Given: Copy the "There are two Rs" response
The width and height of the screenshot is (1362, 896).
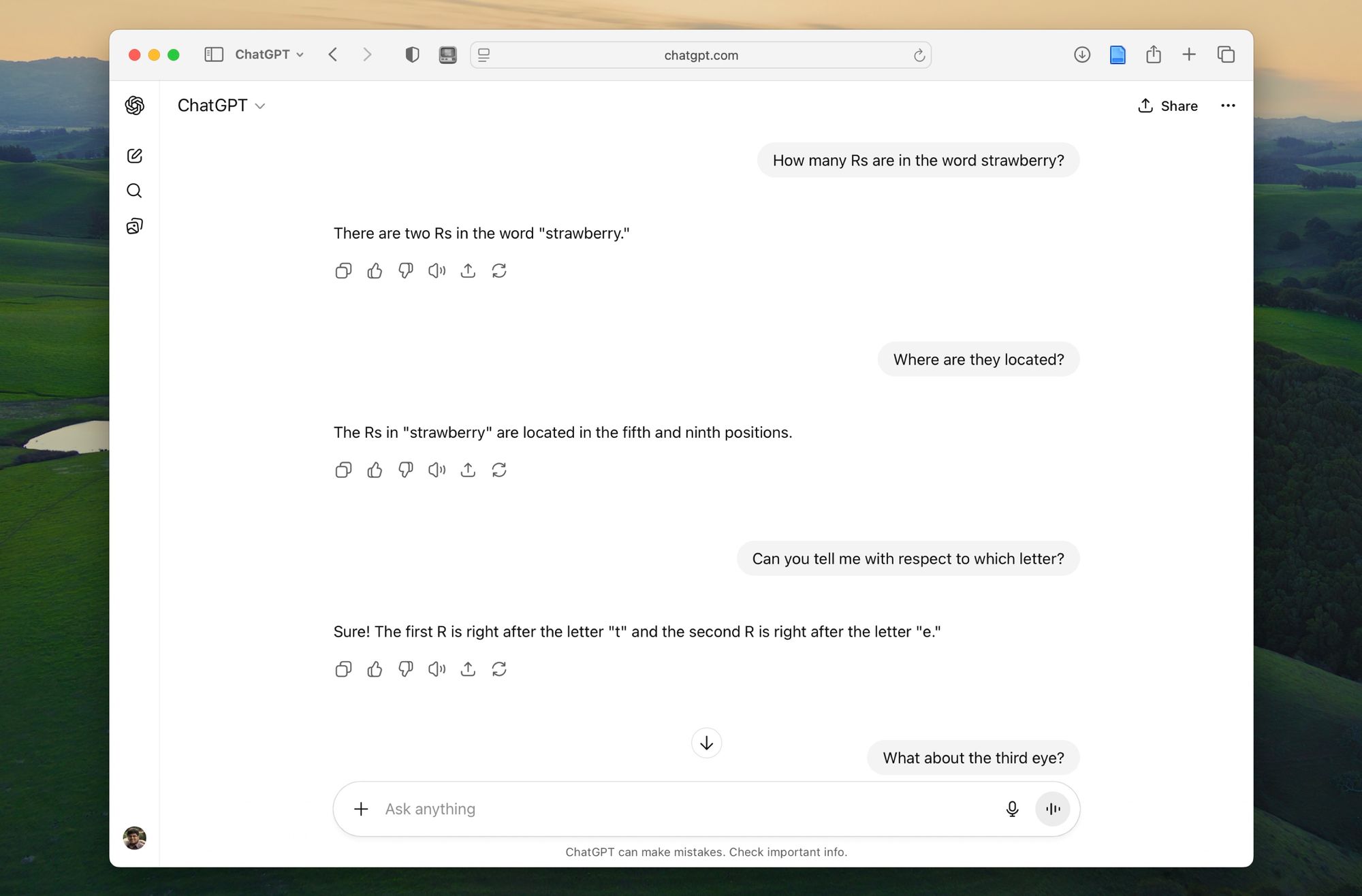Looking at the screenshot, I should [343, 271].
